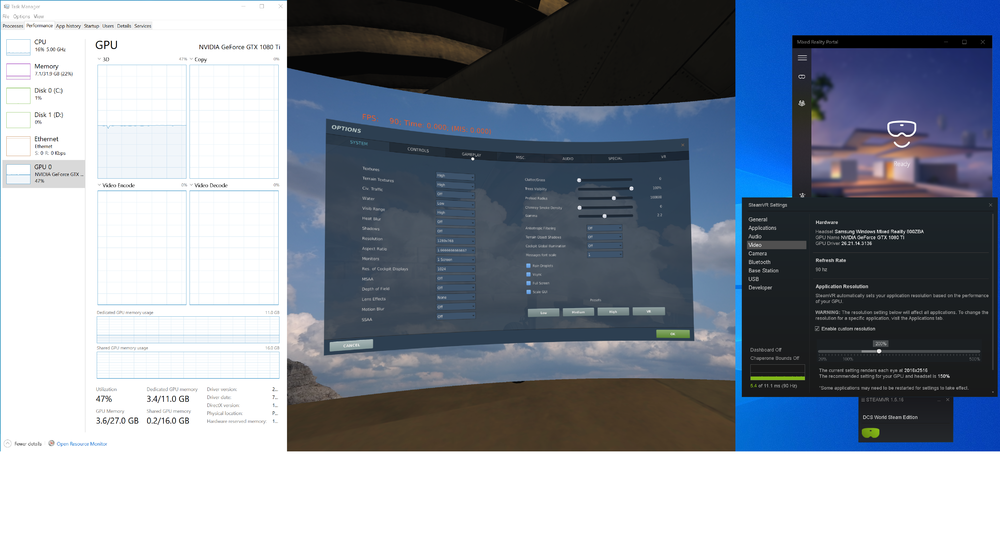Open the Task Manager View menu
Screen dimensions: 1000x547
[x=39, y=16]
